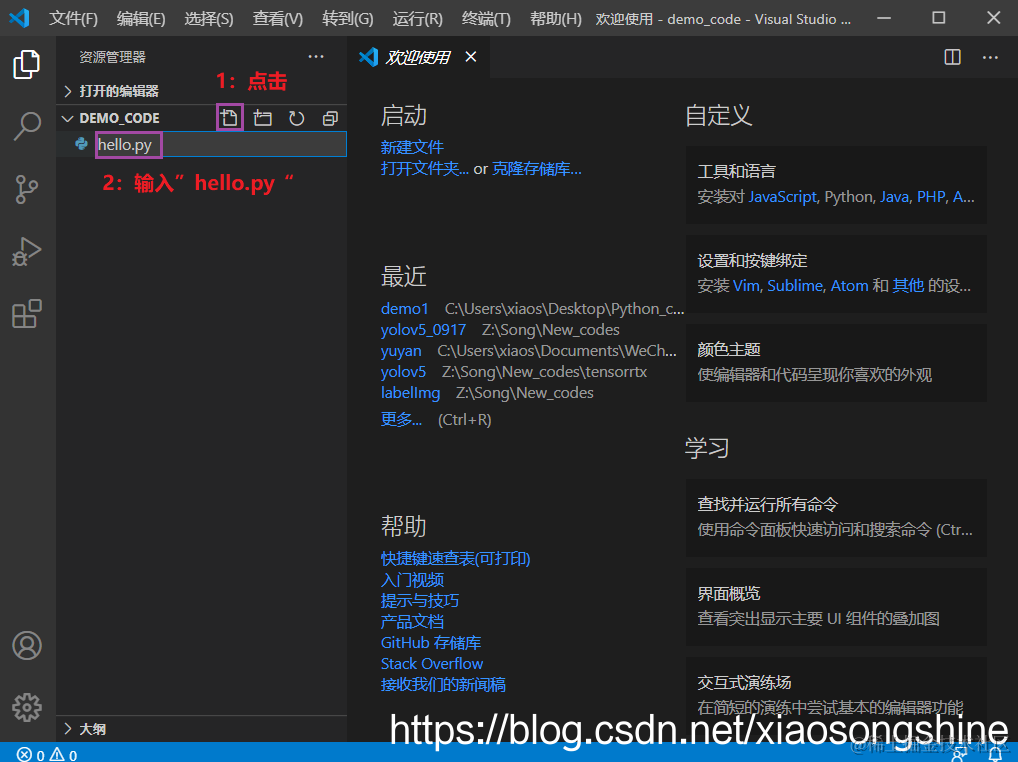Open the 帮助(H) menu
Screen dimensions: 1018x762
click(556, 19)
